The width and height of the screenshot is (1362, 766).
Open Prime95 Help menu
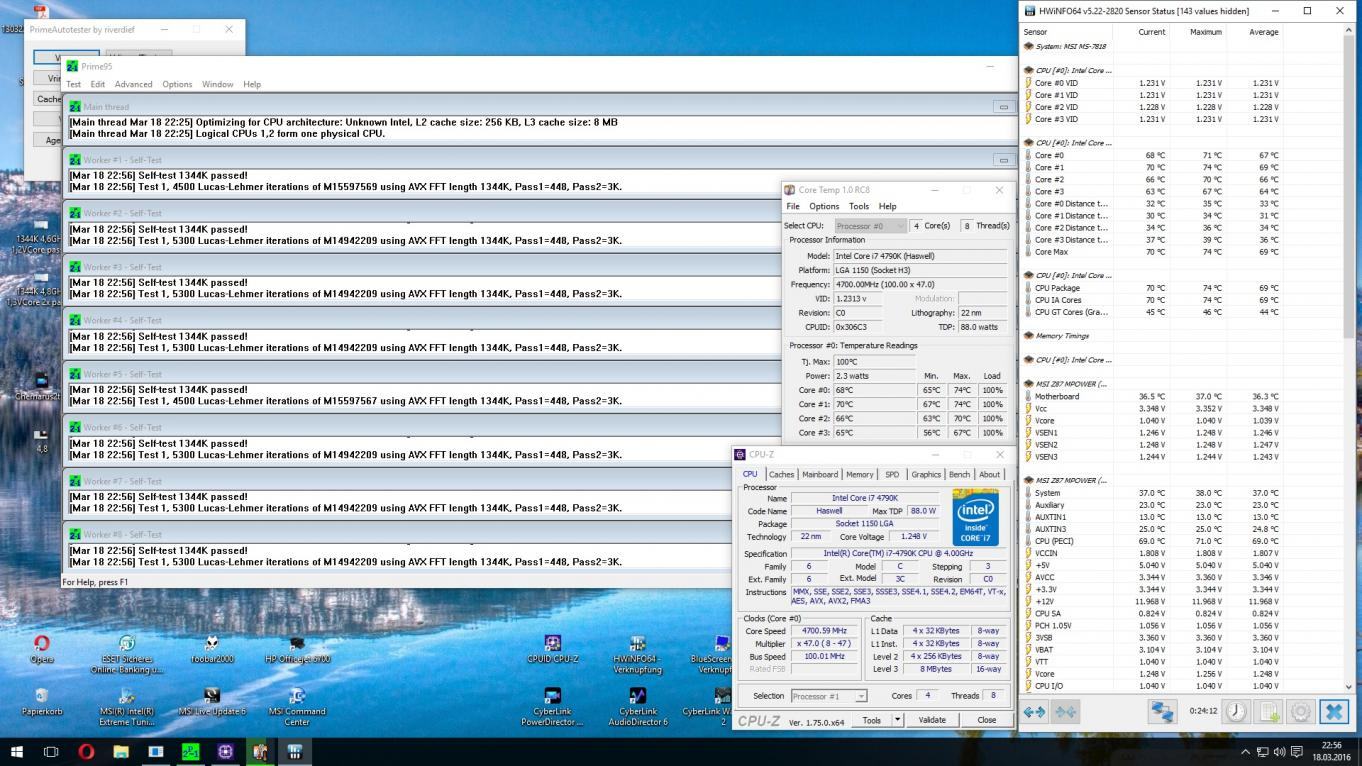click(252, 84)
